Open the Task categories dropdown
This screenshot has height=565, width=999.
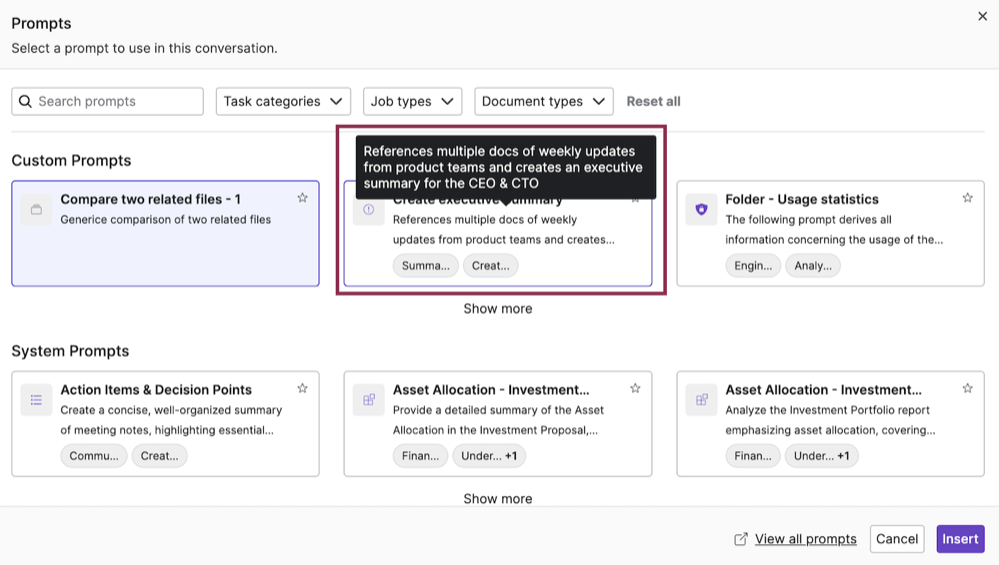[283, 101]
